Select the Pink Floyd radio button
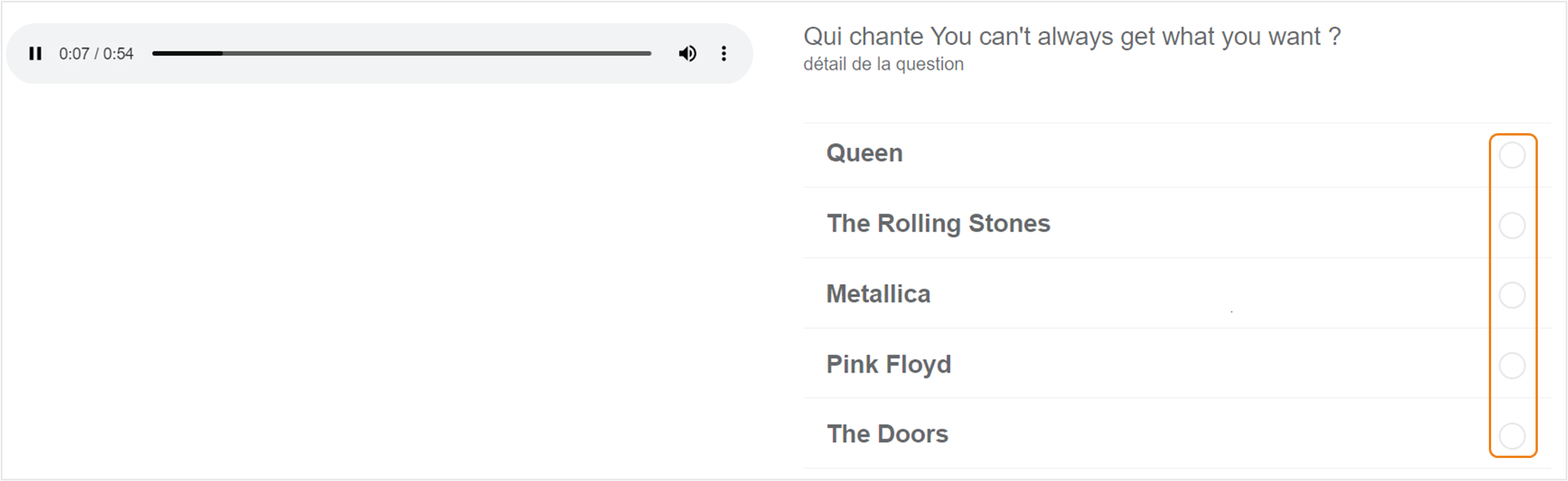This screenshot has width=1568, height=481. click(1512, 366)
